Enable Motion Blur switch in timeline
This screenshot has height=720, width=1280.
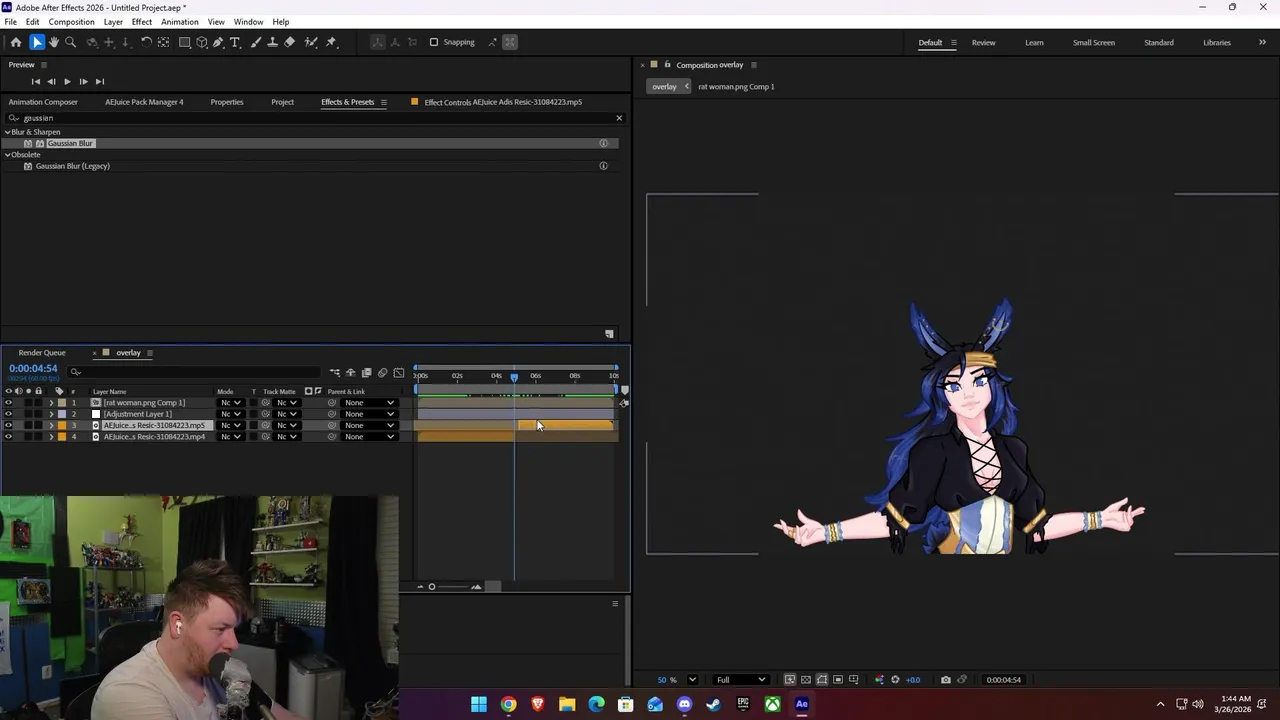pyautogui.click(x=382, y=373)
